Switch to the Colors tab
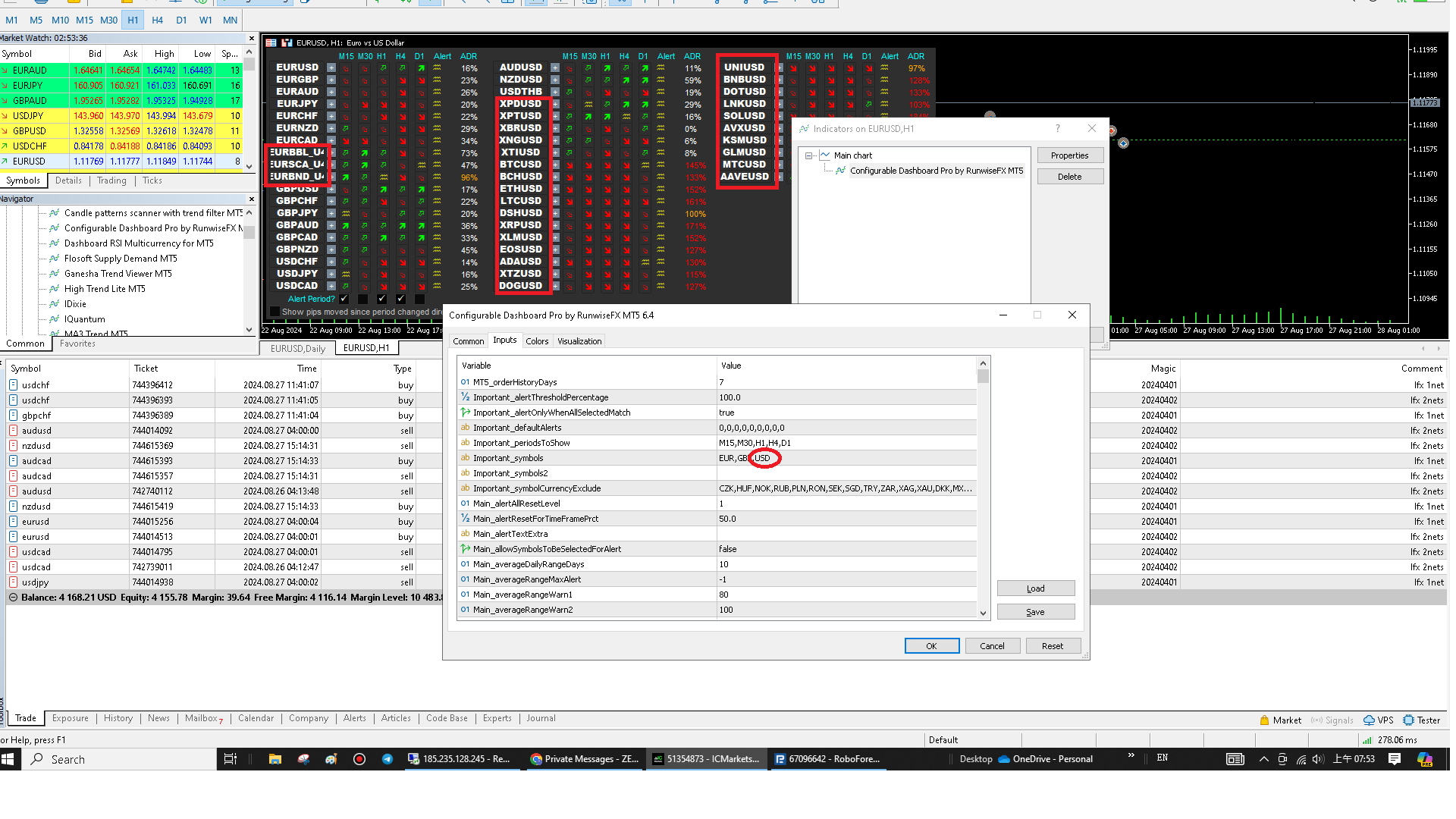The width and height of the screenshot is (1456, 819). pyautogui.click(x=537, y=341)
